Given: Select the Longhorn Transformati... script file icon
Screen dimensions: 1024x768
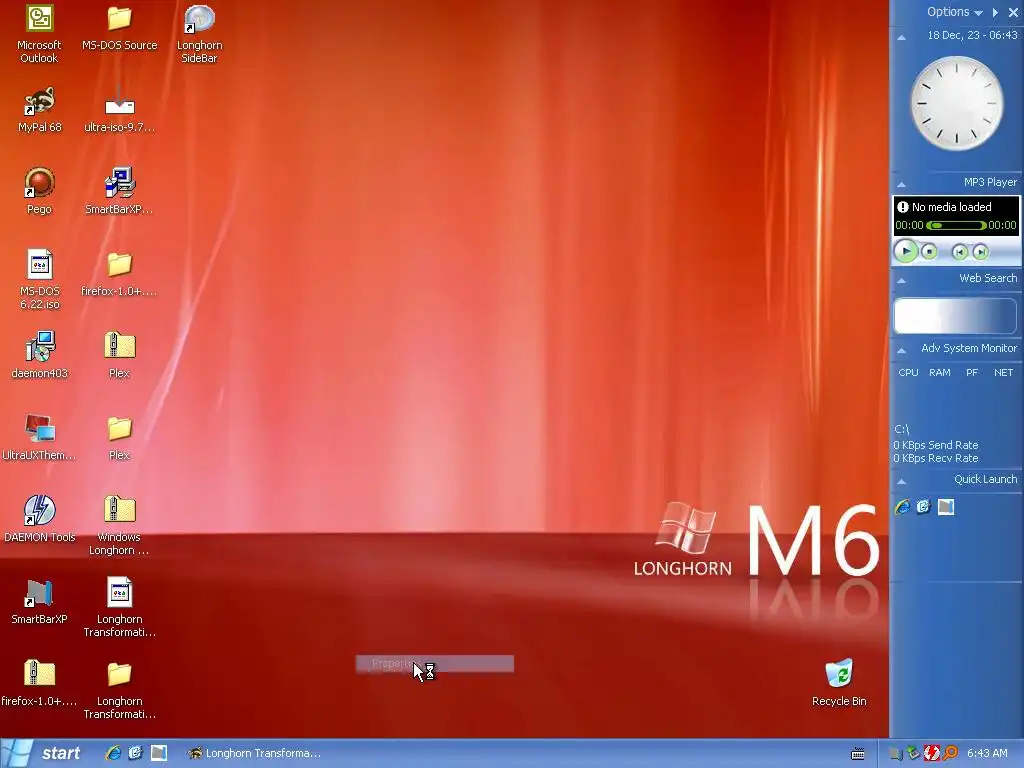Looking at the screenshot, I should tap(120, 593).
